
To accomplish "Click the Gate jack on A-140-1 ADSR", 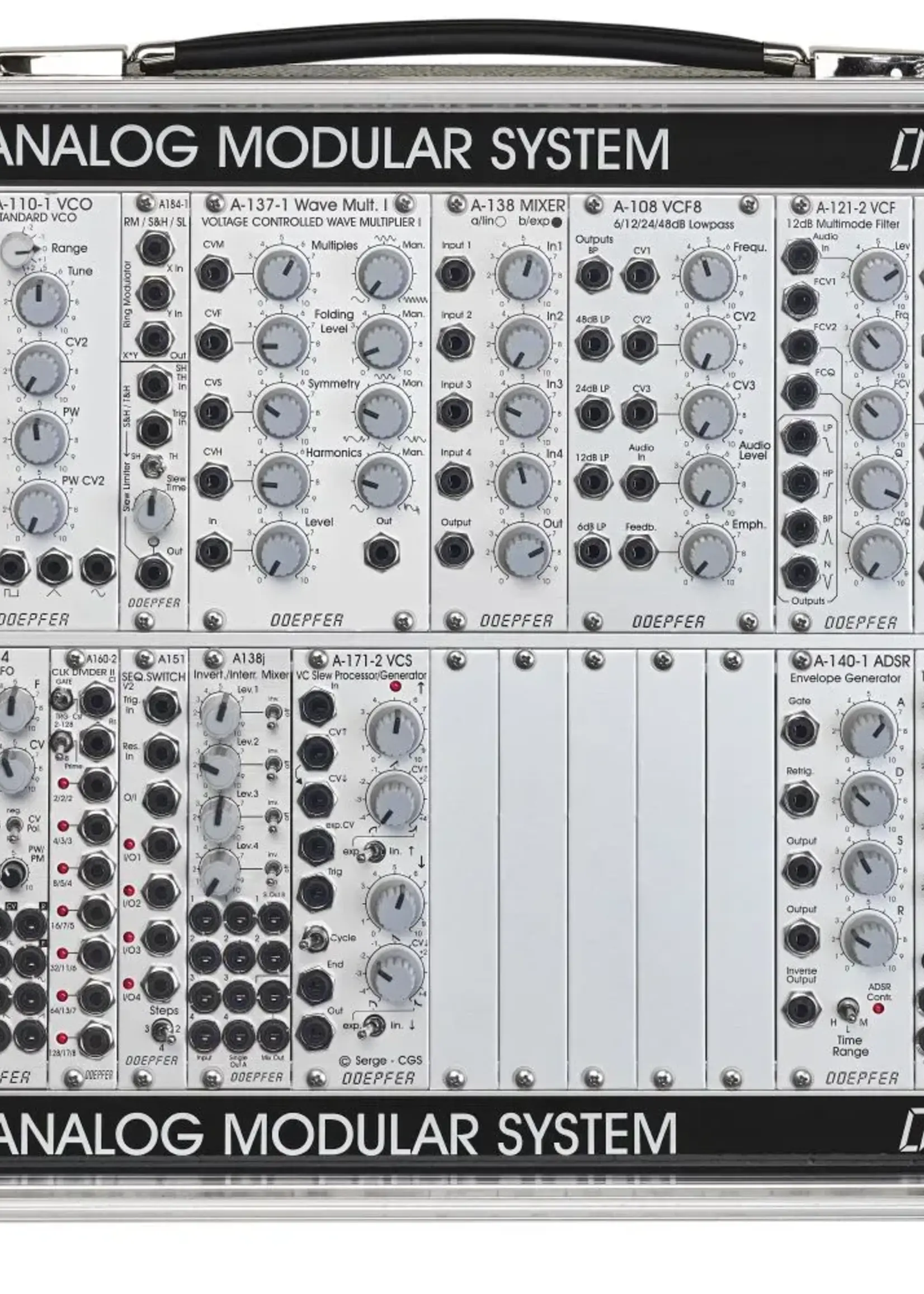I will pos(800,730).
